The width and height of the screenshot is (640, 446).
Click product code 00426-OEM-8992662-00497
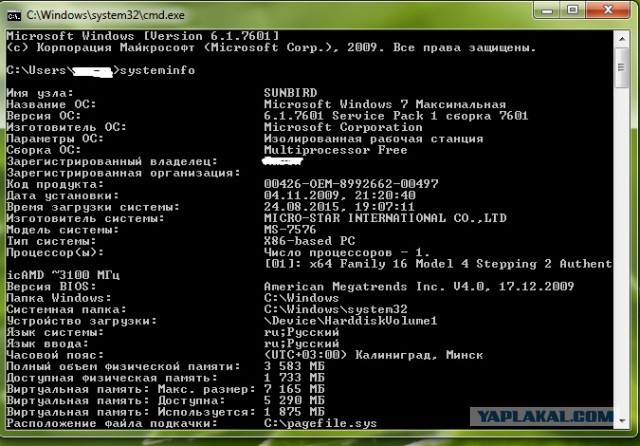[351, 184]
